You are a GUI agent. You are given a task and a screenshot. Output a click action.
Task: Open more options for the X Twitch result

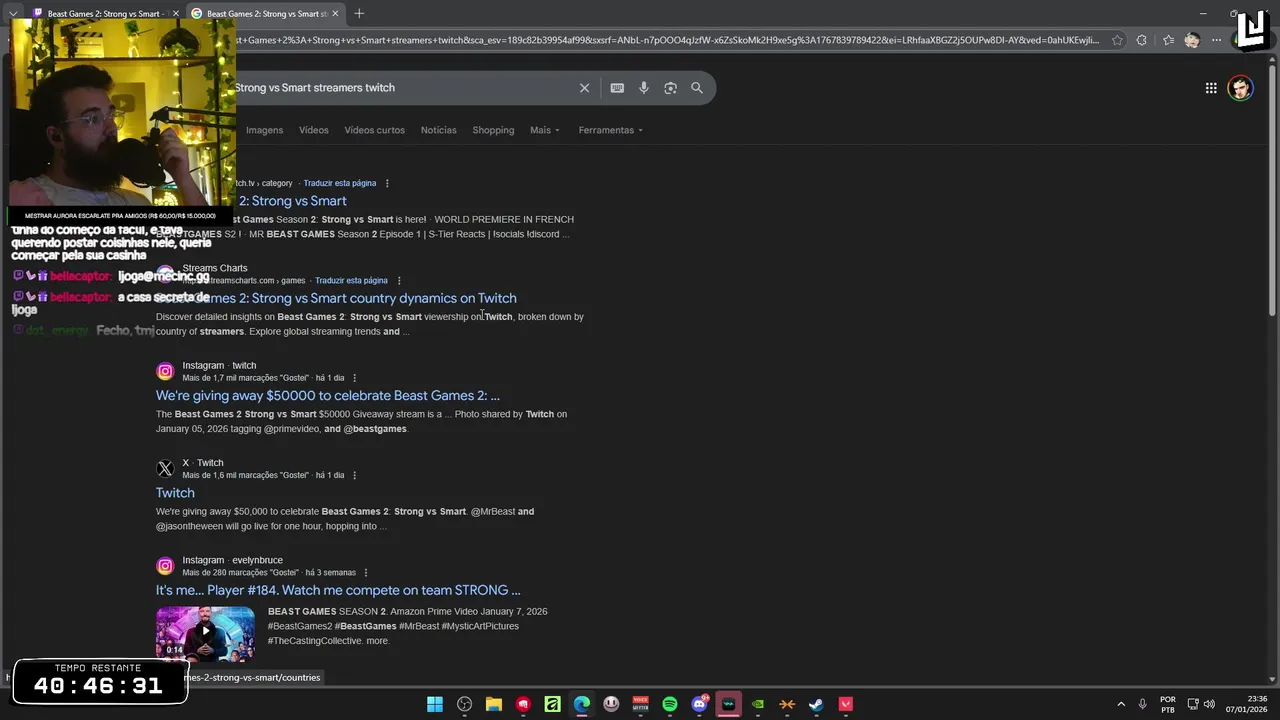354,475
